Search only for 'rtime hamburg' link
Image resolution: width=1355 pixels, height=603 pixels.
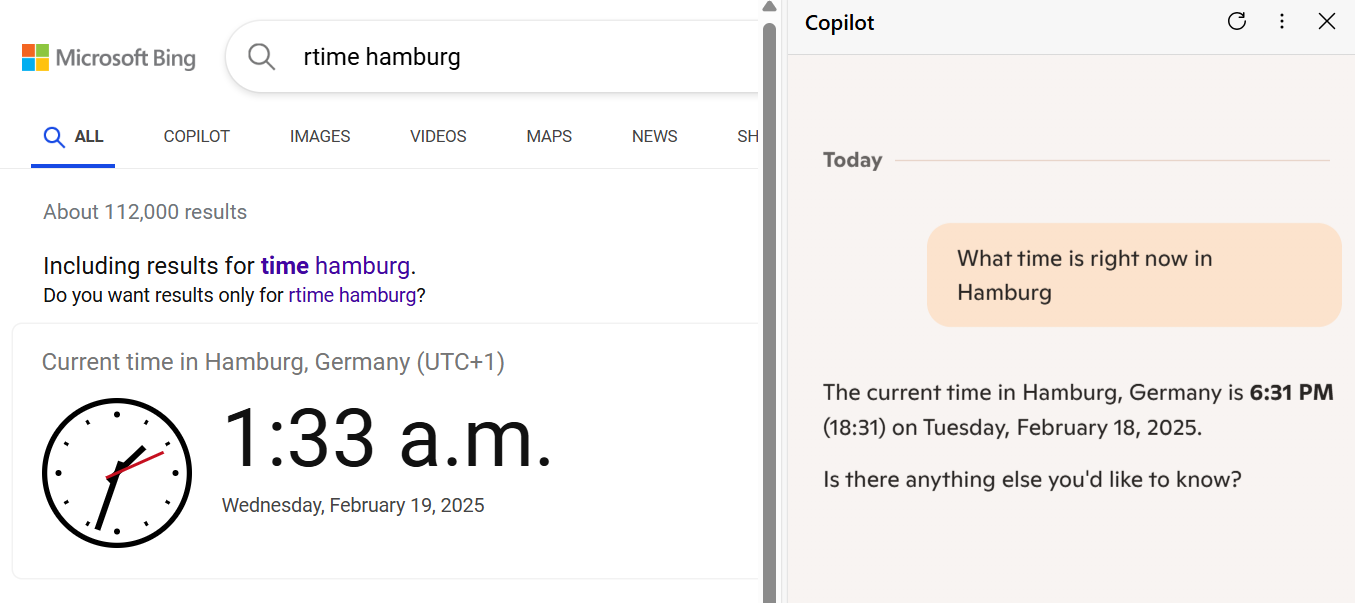(x=352, y=296)
